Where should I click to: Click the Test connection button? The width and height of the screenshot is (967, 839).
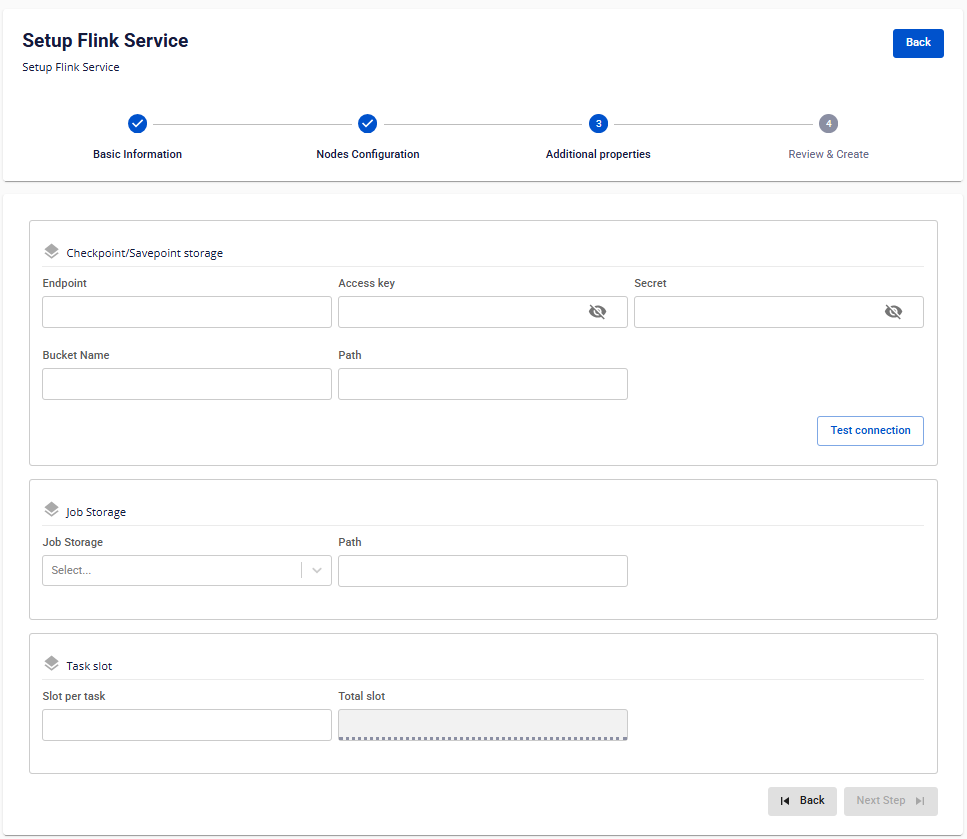pos(870,431)
